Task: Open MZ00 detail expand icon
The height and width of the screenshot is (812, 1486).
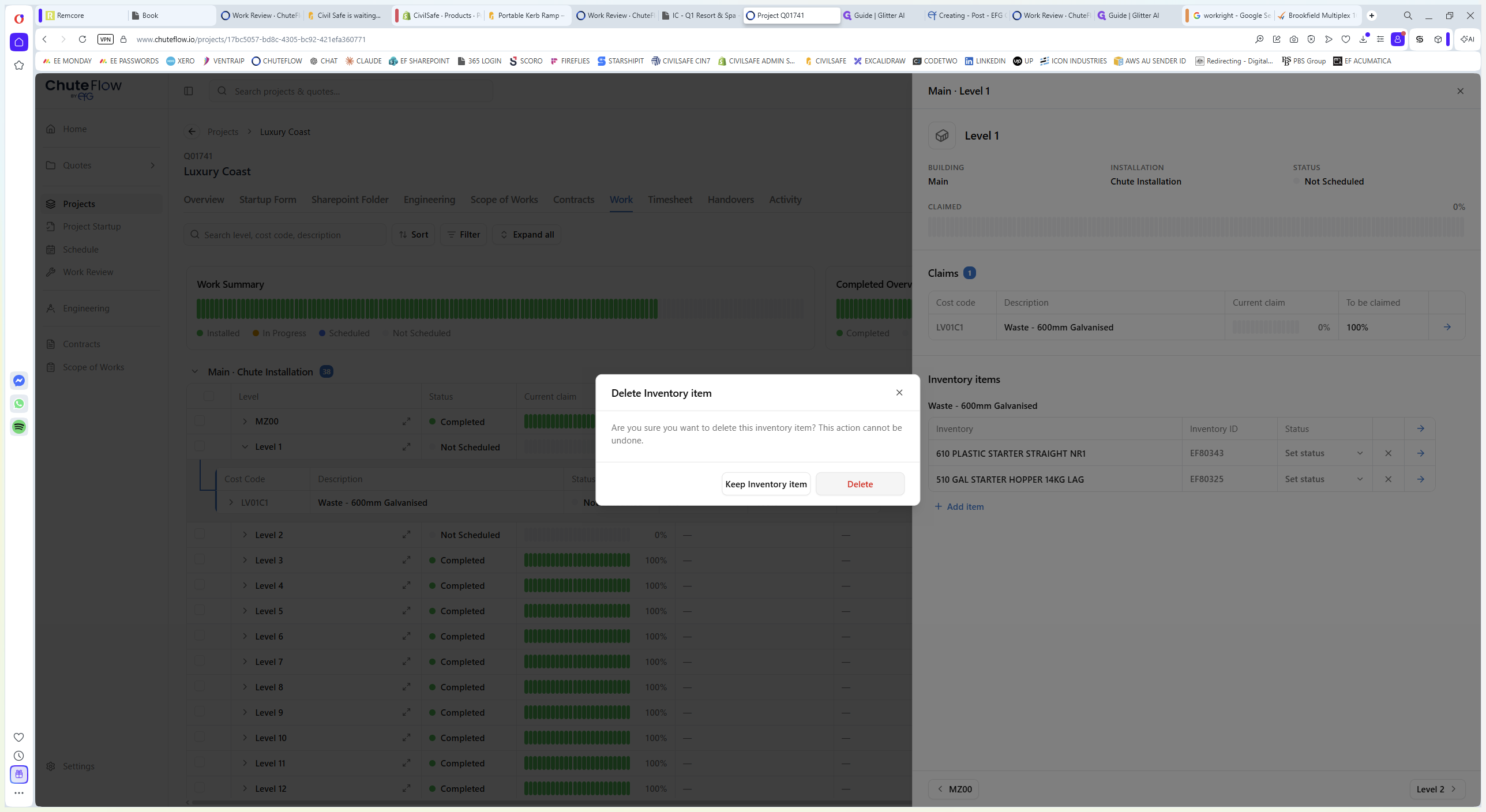Action: coord(406,422)
